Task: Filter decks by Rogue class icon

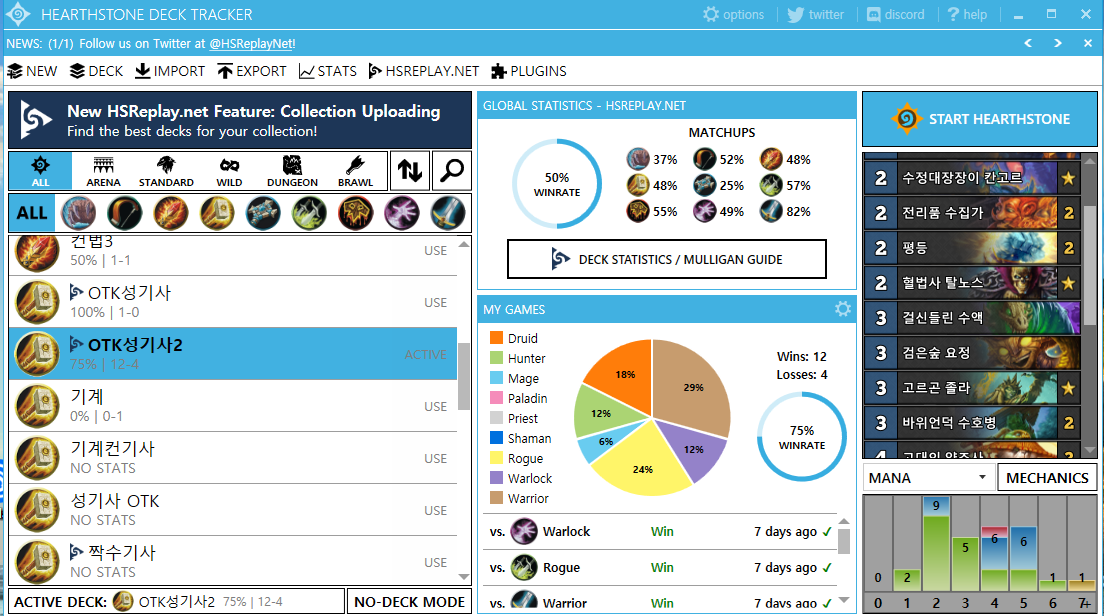Action: [x=309, y=213]
